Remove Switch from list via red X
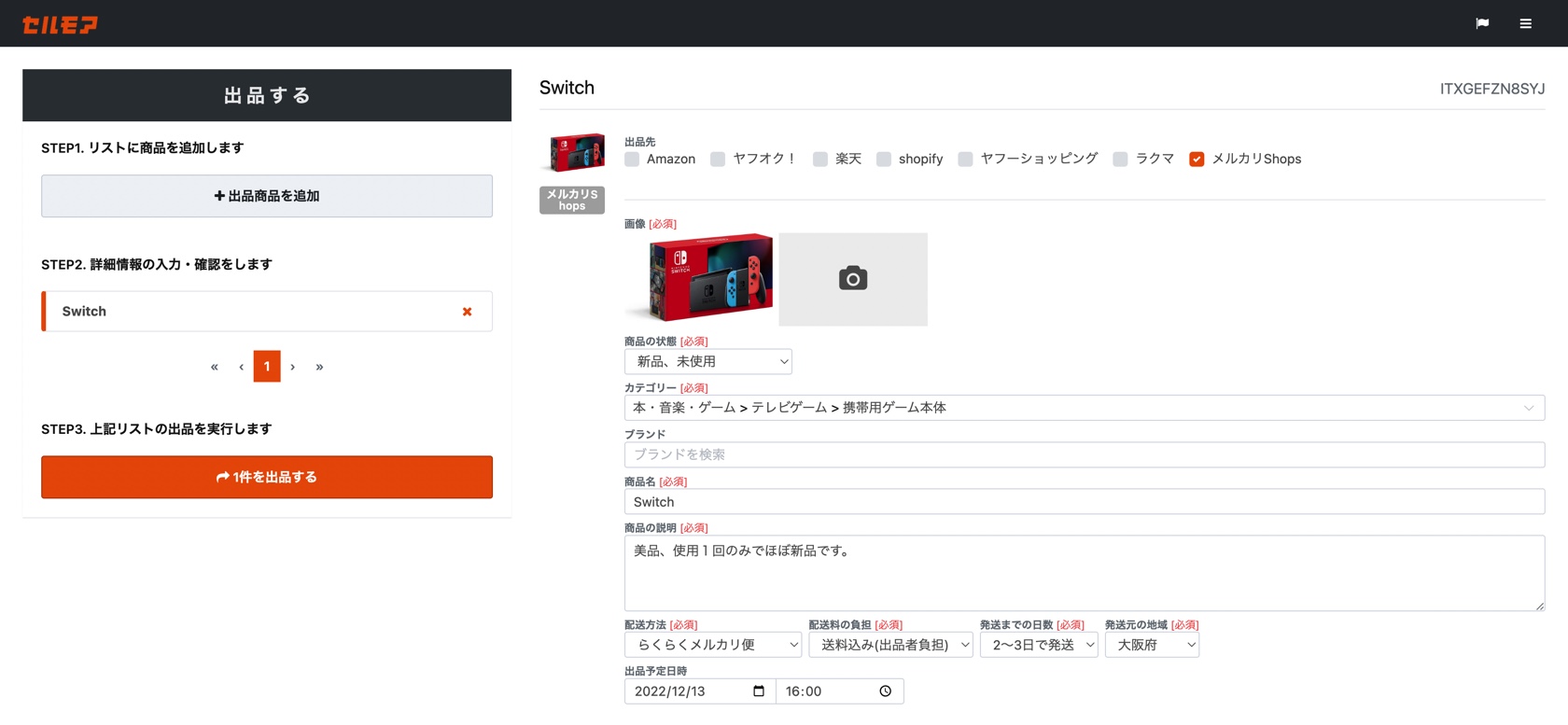Image resolution: width=1568 pixels, height=725 pixels. pos(467,312)
